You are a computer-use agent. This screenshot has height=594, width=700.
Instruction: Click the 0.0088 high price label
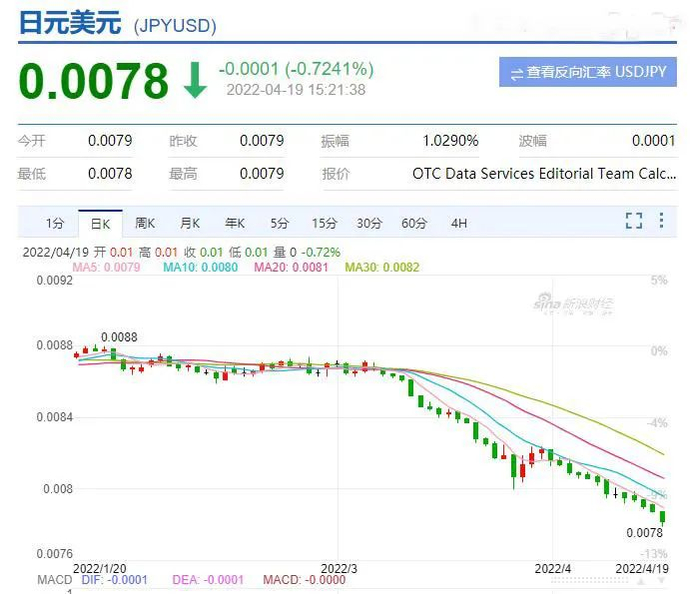tap(119, 337)
